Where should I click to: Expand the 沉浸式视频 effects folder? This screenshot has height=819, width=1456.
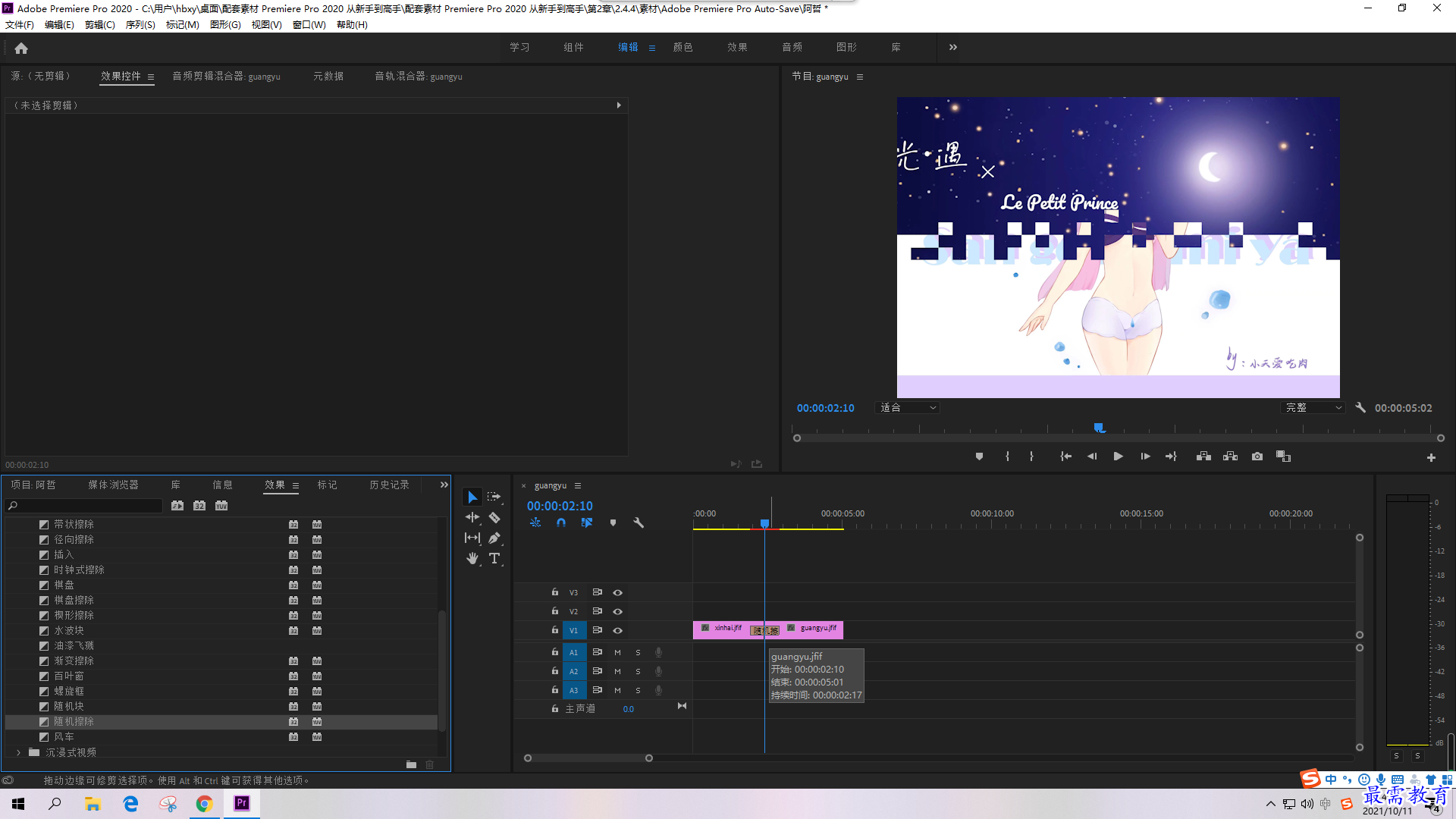pos(18,752)
